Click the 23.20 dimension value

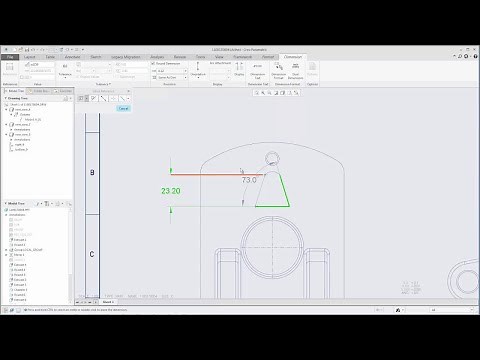tap(171, 191)
